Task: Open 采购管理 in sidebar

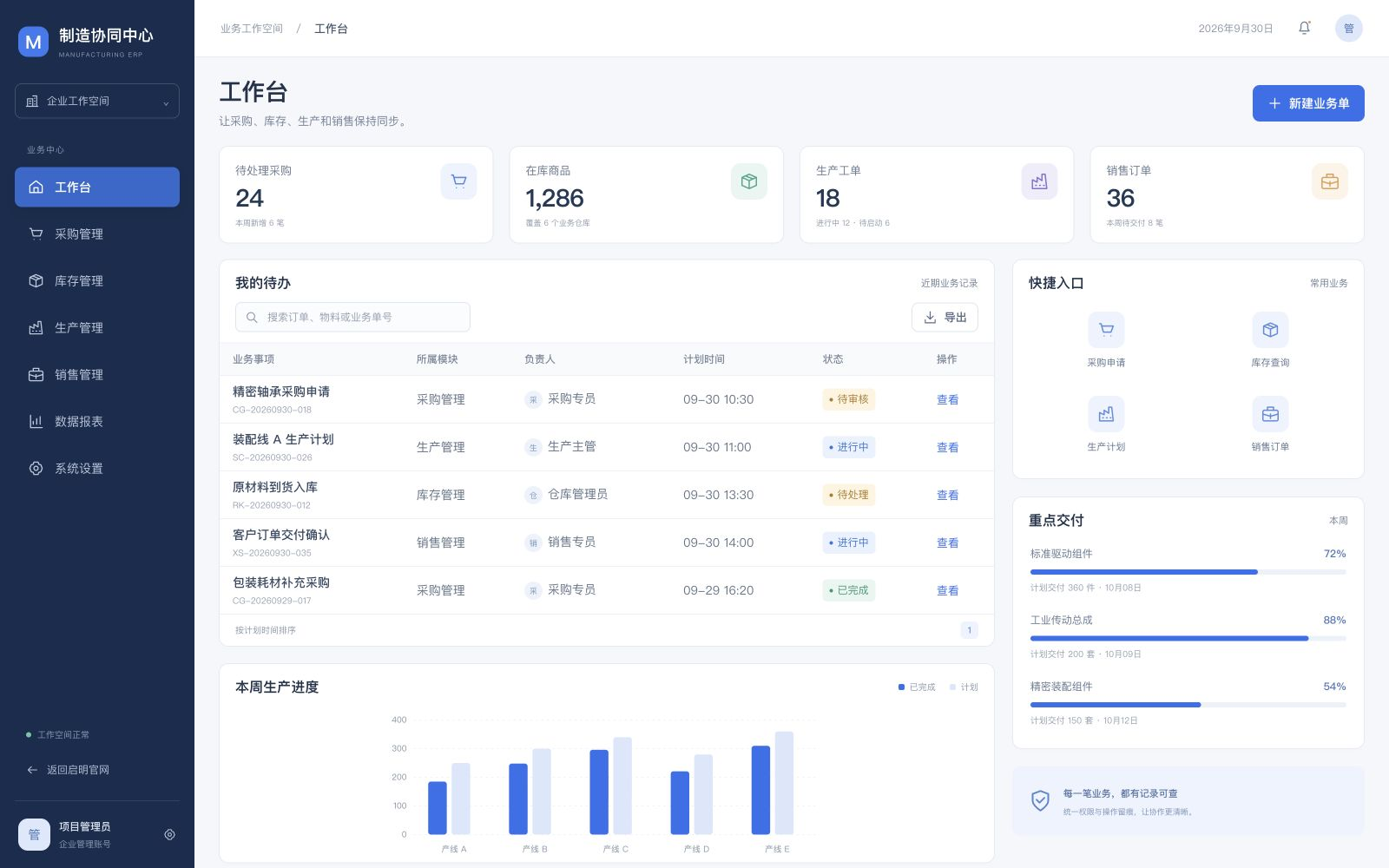Action: (x=97, y=233)
